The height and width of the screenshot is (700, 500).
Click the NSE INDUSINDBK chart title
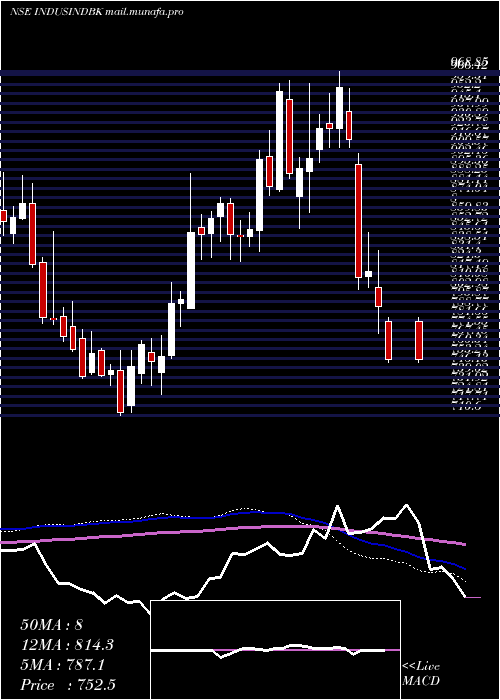96,12
